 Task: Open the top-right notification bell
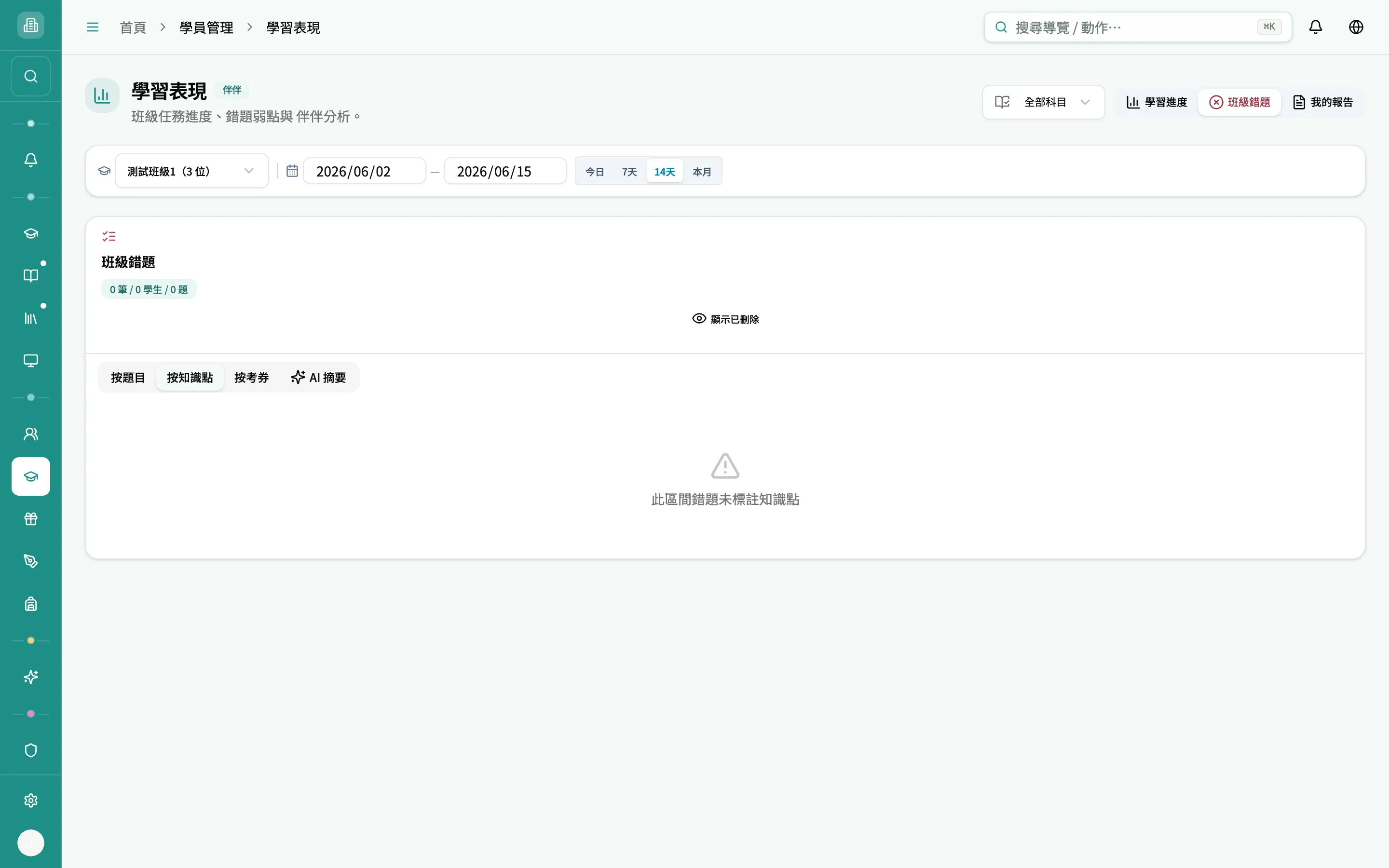click(x=1316, y=27)
